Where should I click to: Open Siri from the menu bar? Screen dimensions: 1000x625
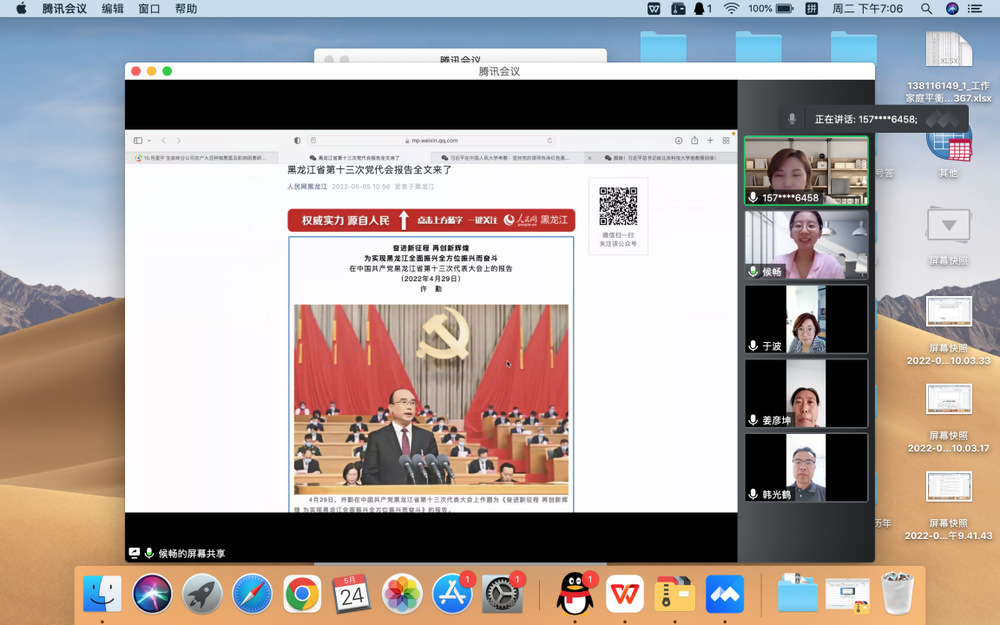tap(952, 8)
